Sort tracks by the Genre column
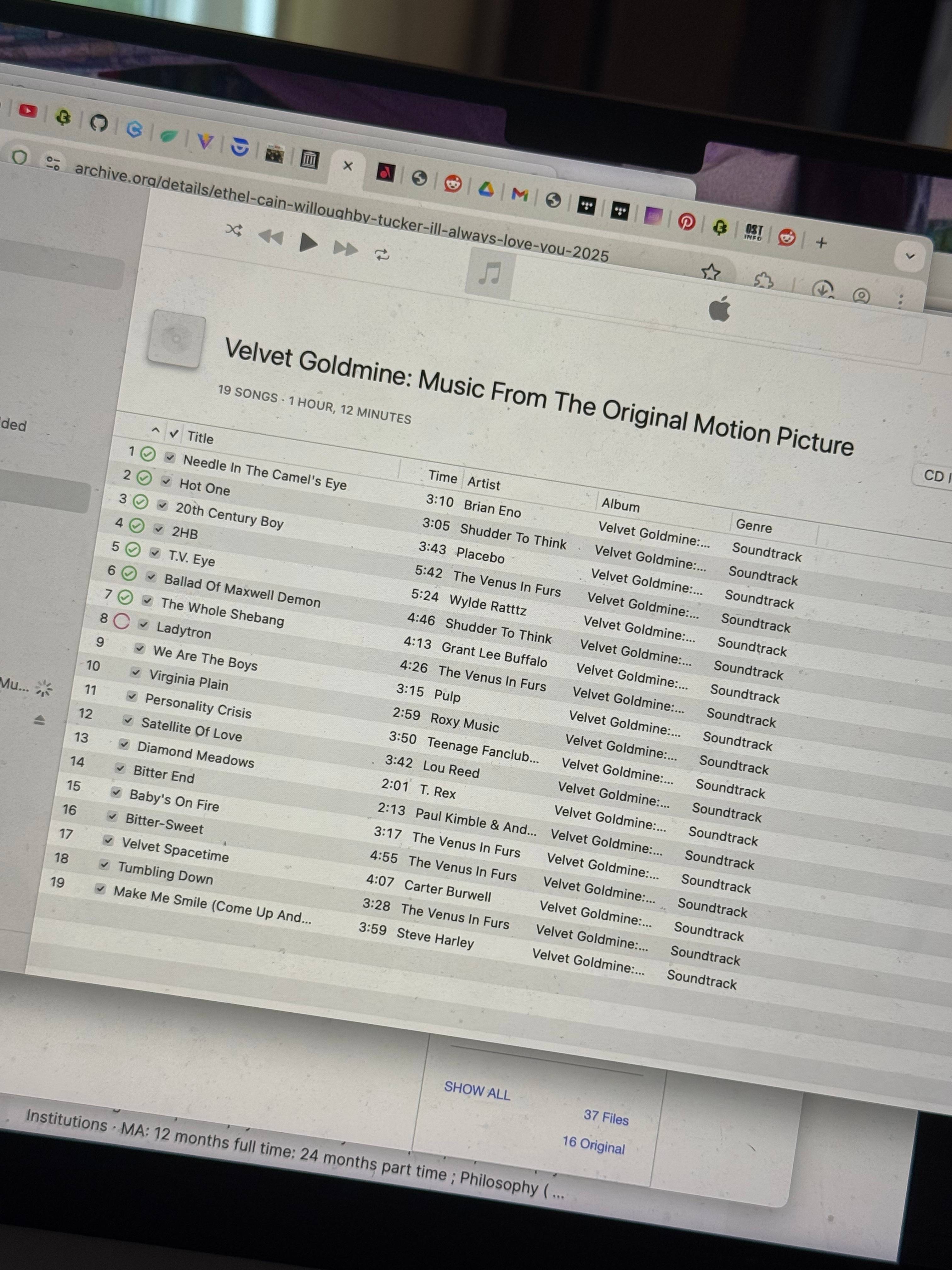 point(753,526)
